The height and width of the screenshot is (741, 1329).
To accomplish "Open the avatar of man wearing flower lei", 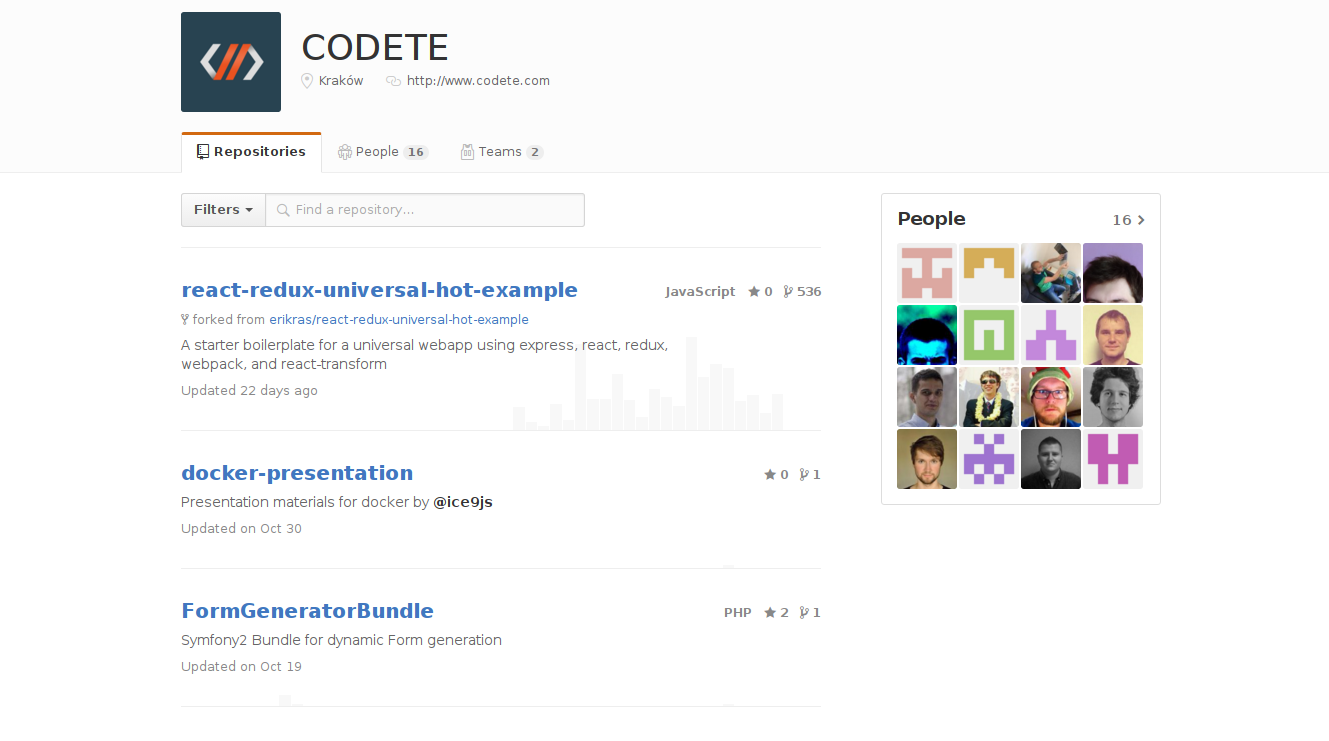I will click(x=989, y=397).
